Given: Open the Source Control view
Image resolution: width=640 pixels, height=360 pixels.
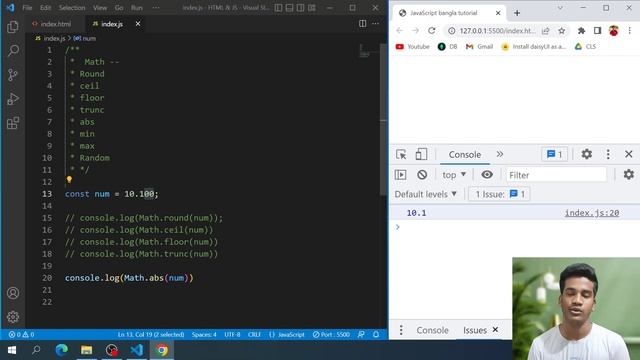Looking at the screenshot, I should tap(13, 75).
